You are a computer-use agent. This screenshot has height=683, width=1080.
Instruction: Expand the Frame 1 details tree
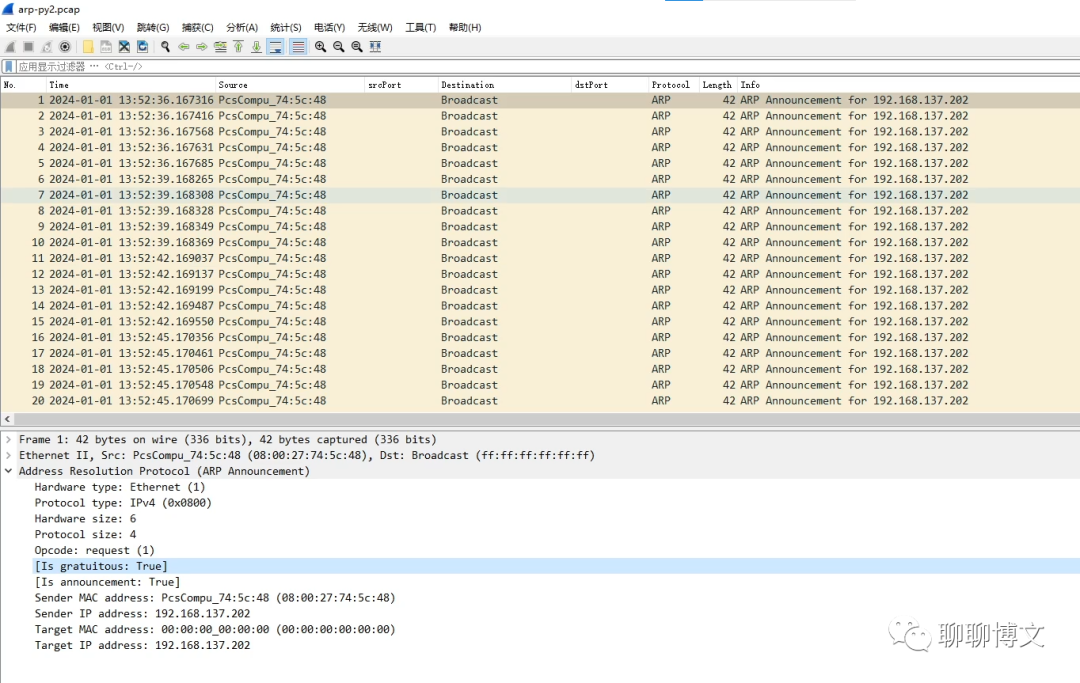[x=8, y=439]
